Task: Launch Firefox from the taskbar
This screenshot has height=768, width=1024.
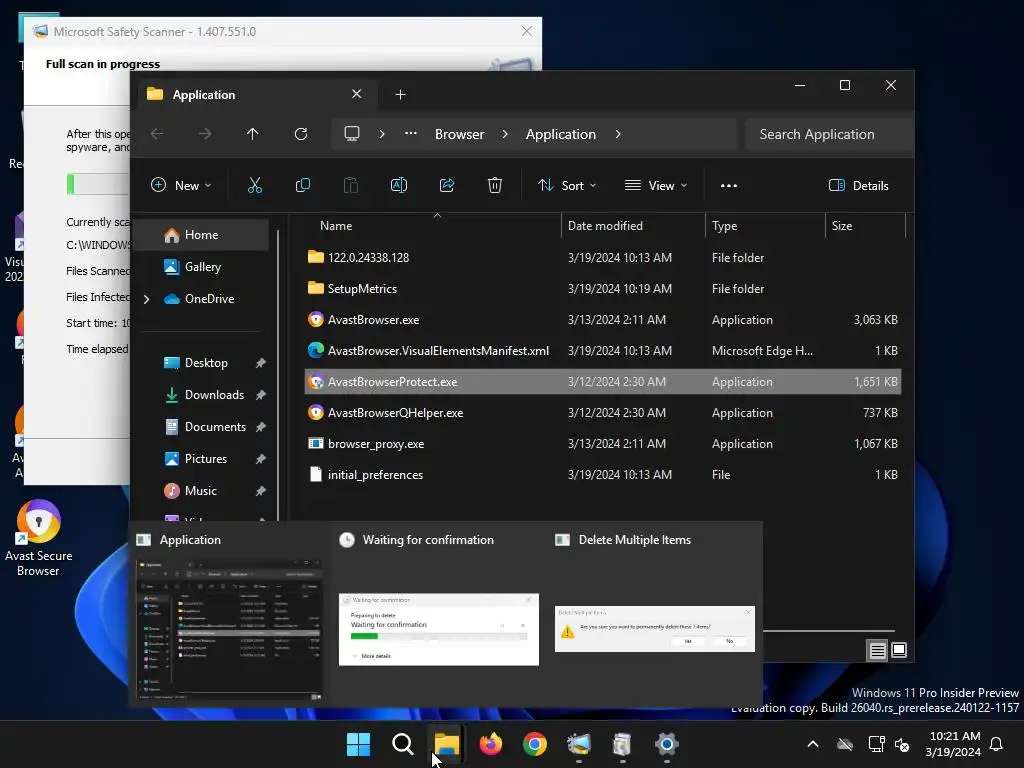Action: pyautogui.click(x=491, y=744)
